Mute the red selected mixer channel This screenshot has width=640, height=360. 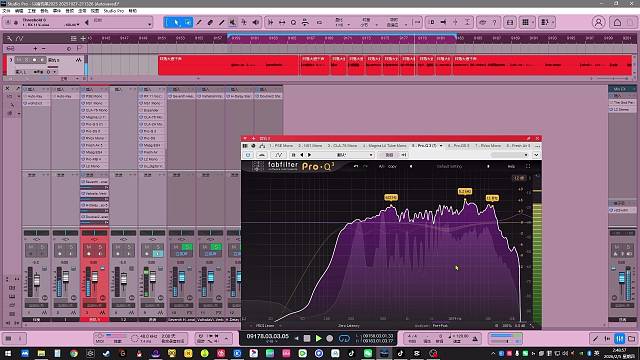tap(89, 247)
